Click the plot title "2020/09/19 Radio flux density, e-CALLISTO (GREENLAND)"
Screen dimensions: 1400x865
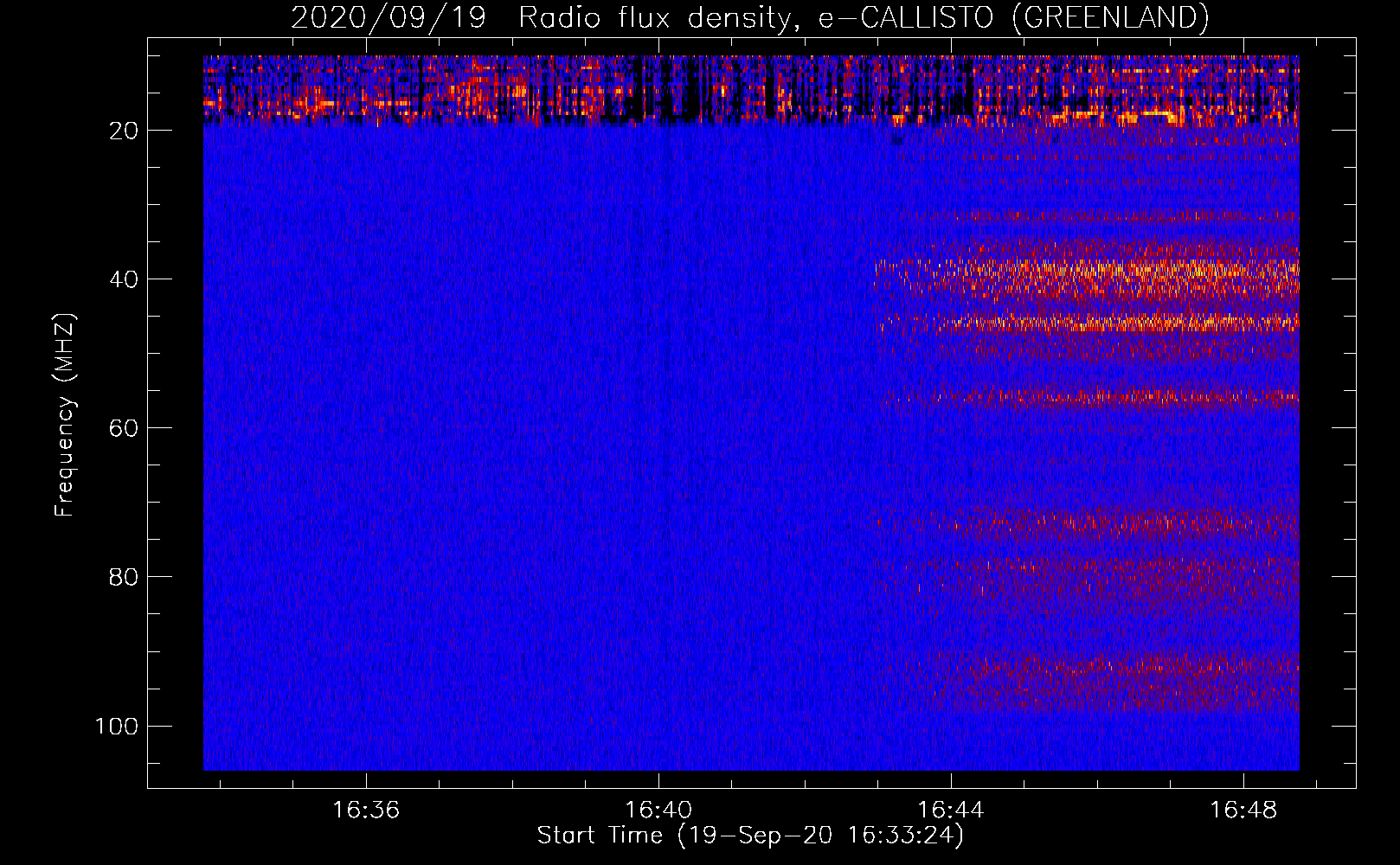point(749,17)
